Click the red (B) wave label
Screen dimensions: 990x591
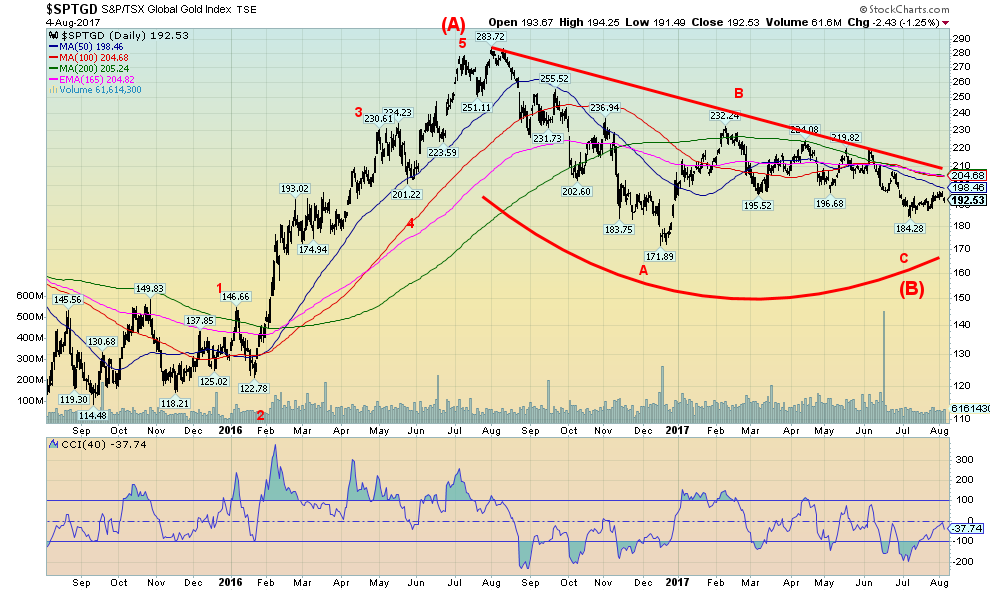coord(912,289)
